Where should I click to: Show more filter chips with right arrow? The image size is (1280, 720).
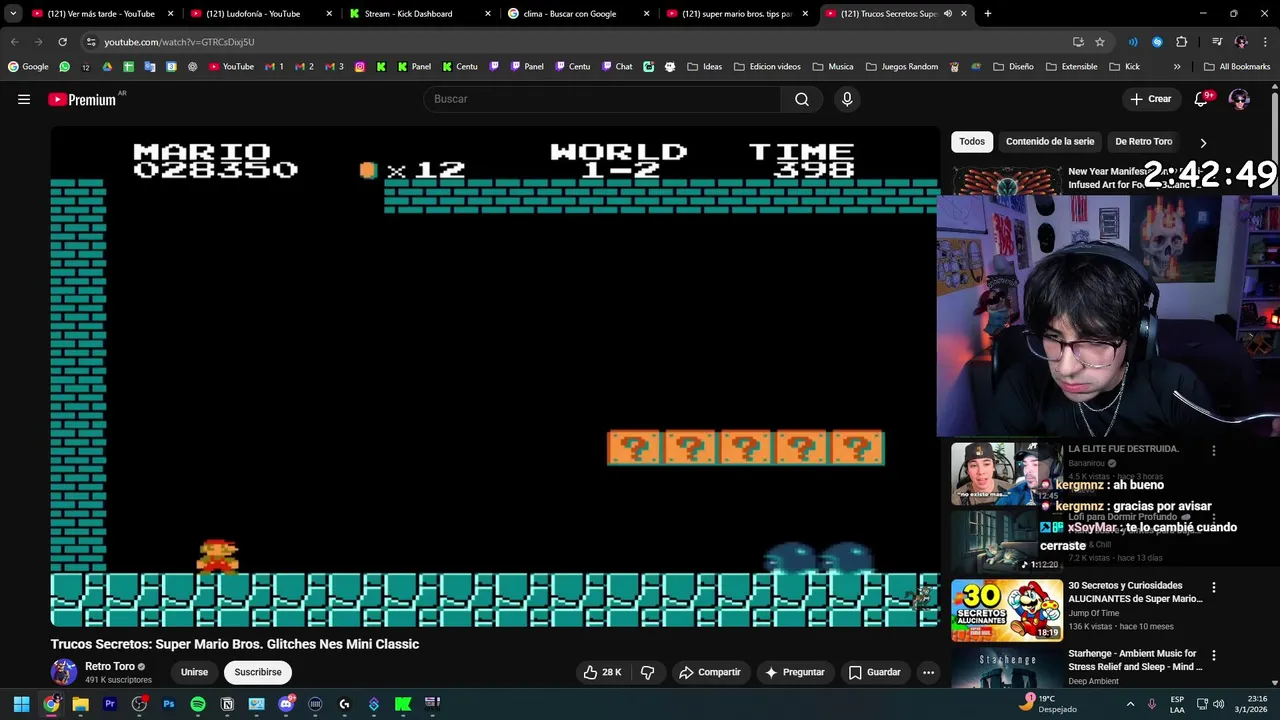pyautogui.click(x=1203, y=142)
